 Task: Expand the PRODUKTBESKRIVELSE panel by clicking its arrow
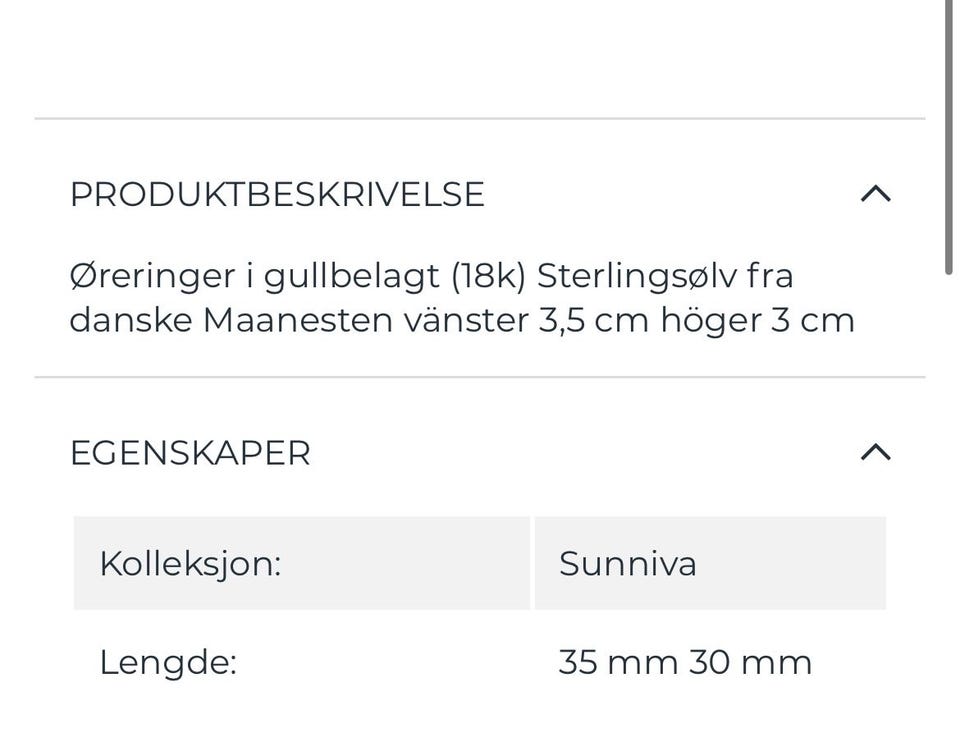pyautogui.click(x=877, y=194)
